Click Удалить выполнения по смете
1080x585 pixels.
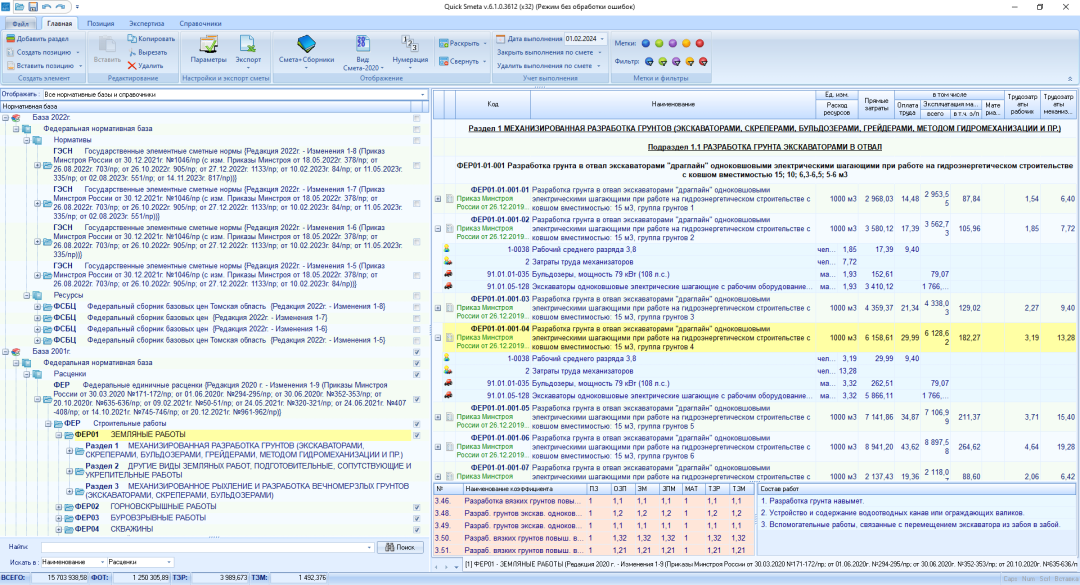[549, 66]
